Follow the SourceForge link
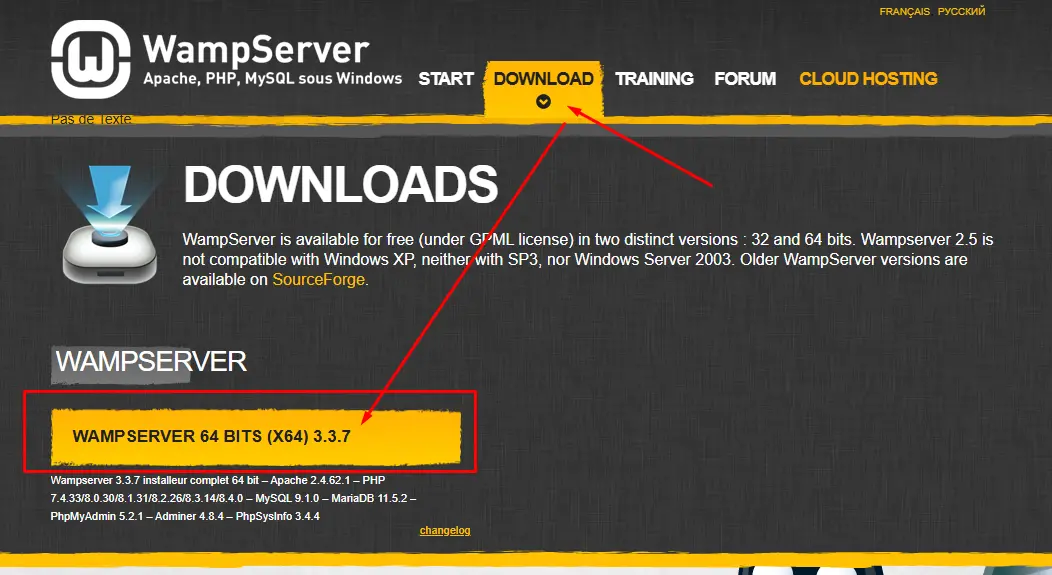 point(319,279)
